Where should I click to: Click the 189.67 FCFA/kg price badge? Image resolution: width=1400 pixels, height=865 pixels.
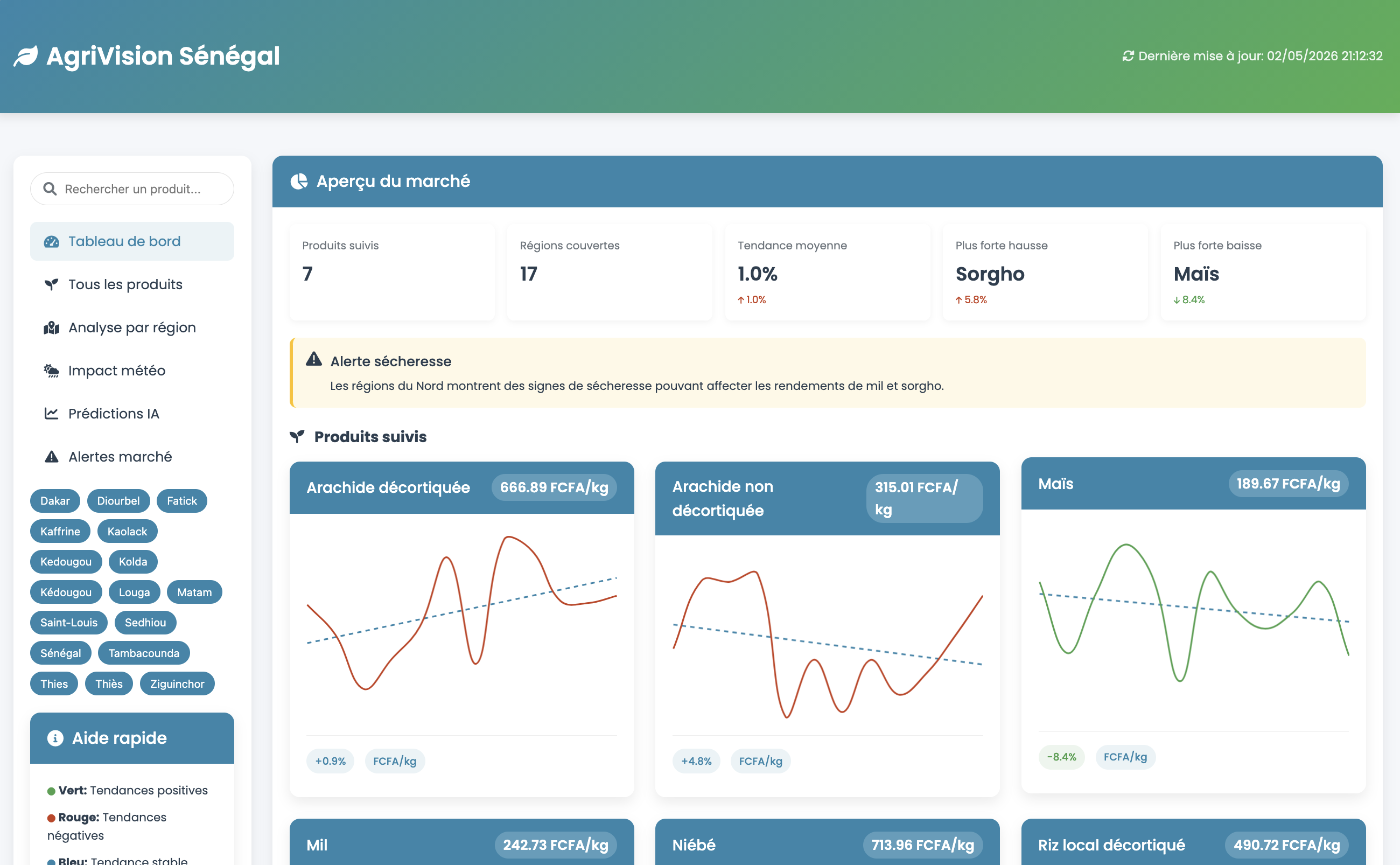pyautogui.click(x=1289, y=484)
